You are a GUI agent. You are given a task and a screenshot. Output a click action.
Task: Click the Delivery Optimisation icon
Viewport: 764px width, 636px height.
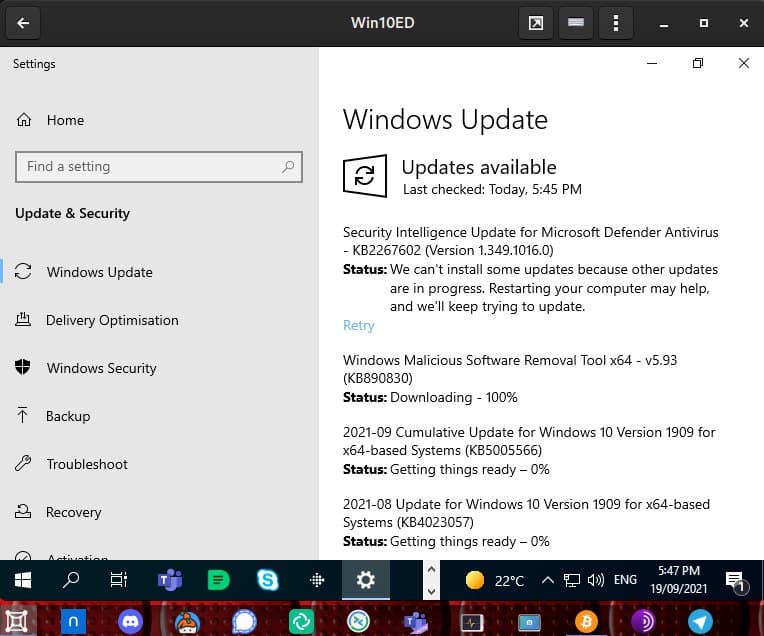click(23, 319)
